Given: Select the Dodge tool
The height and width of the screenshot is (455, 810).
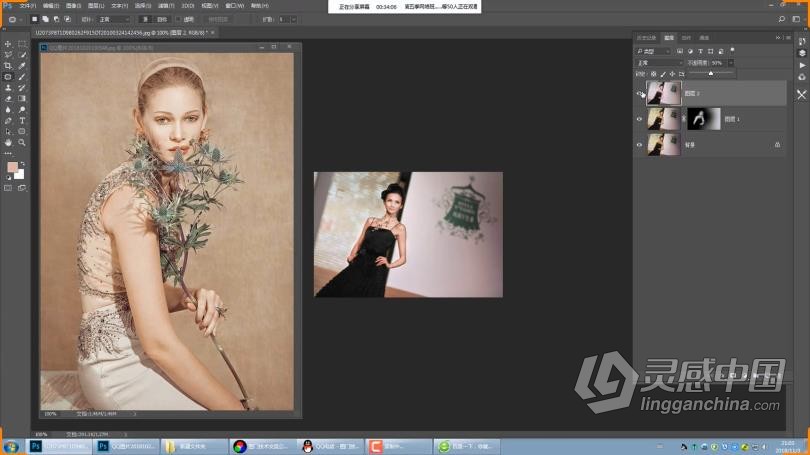Looking at the screenshot, I should [x=22, y=109].
